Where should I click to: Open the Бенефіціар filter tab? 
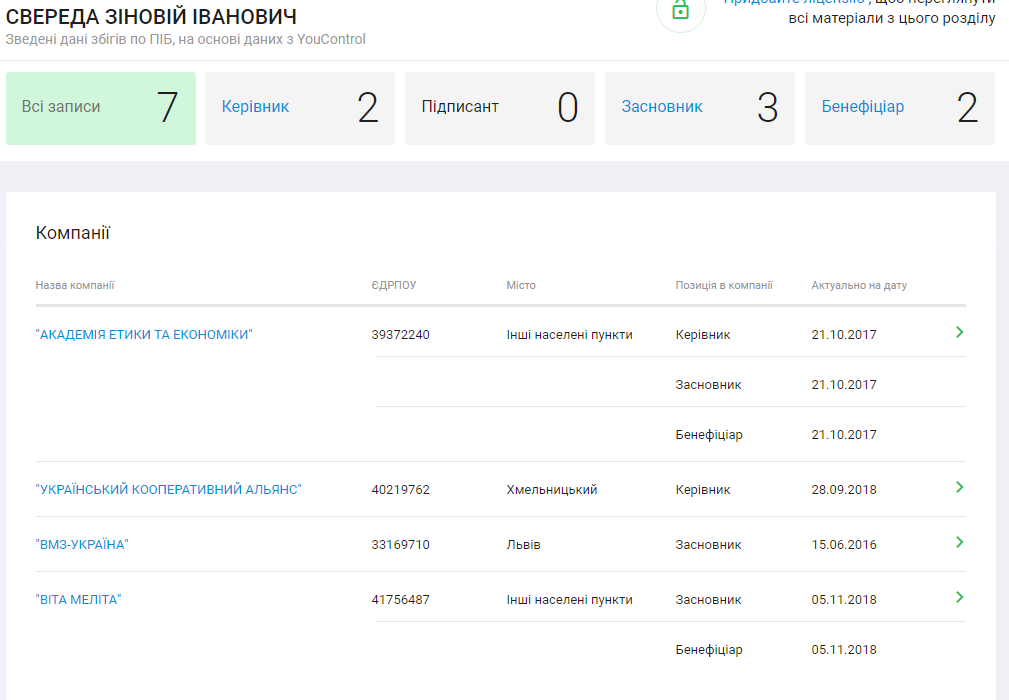[x=899, y=108]
